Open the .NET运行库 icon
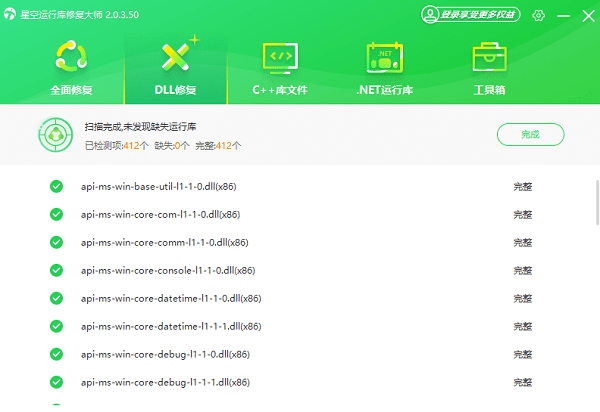This screenshot has height=412, width=600. (x=385, y=58)
